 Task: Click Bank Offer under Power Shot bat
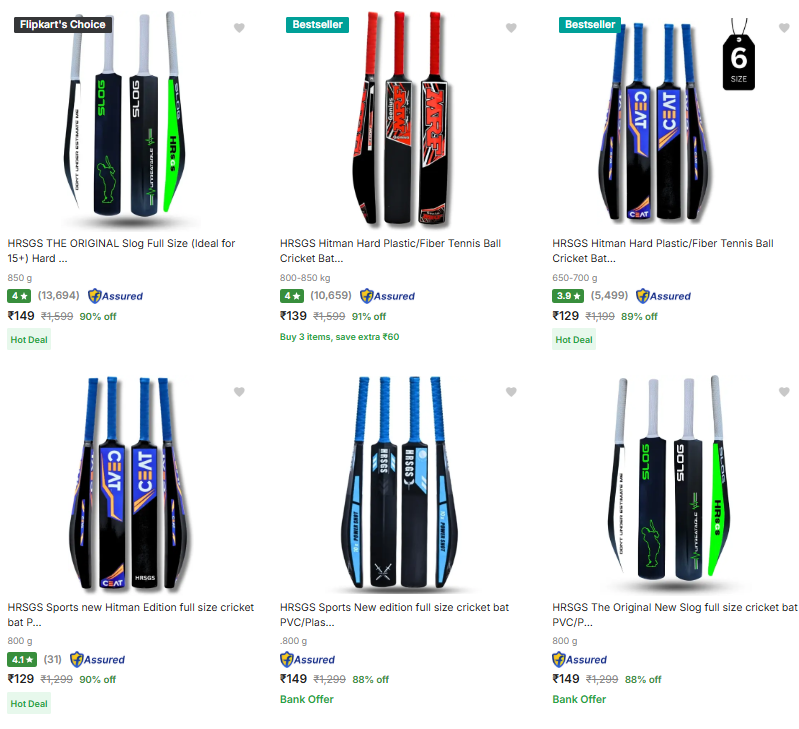[x=307, y=699]
